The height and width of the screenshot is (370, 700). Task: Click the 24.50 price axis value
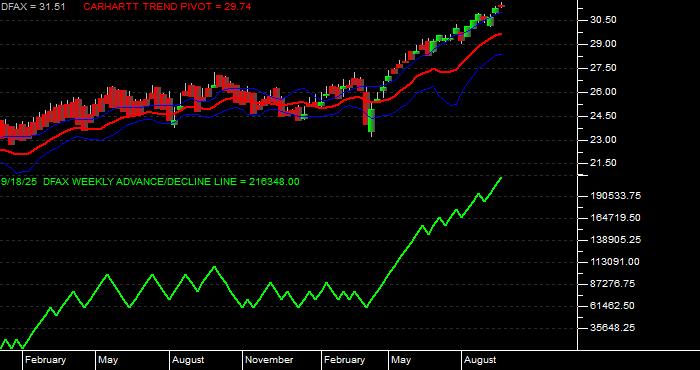603,116
